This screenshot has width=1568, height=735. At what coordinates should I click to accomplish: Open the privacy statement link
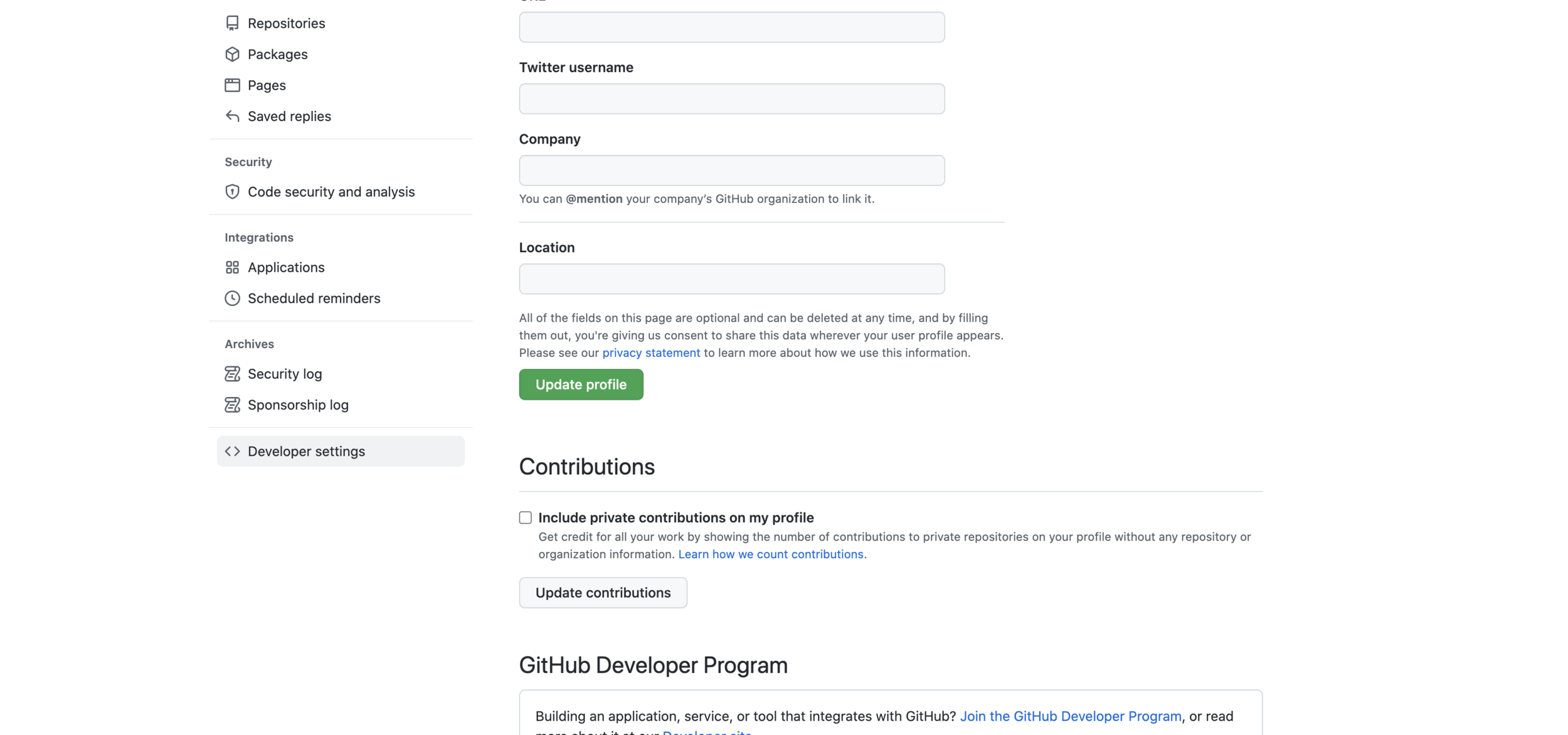(650, 353)
